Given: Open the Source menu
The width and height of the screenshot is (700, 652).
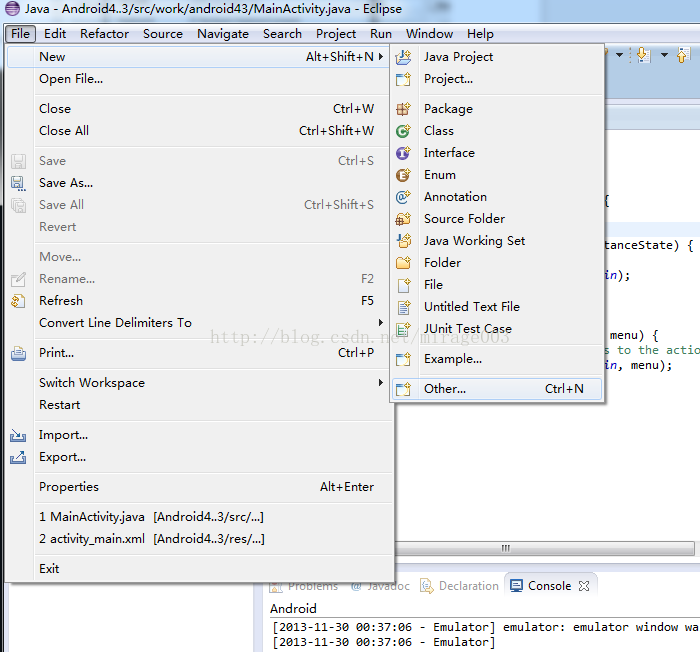Looking at the screenshot, I should pos(163,33).
